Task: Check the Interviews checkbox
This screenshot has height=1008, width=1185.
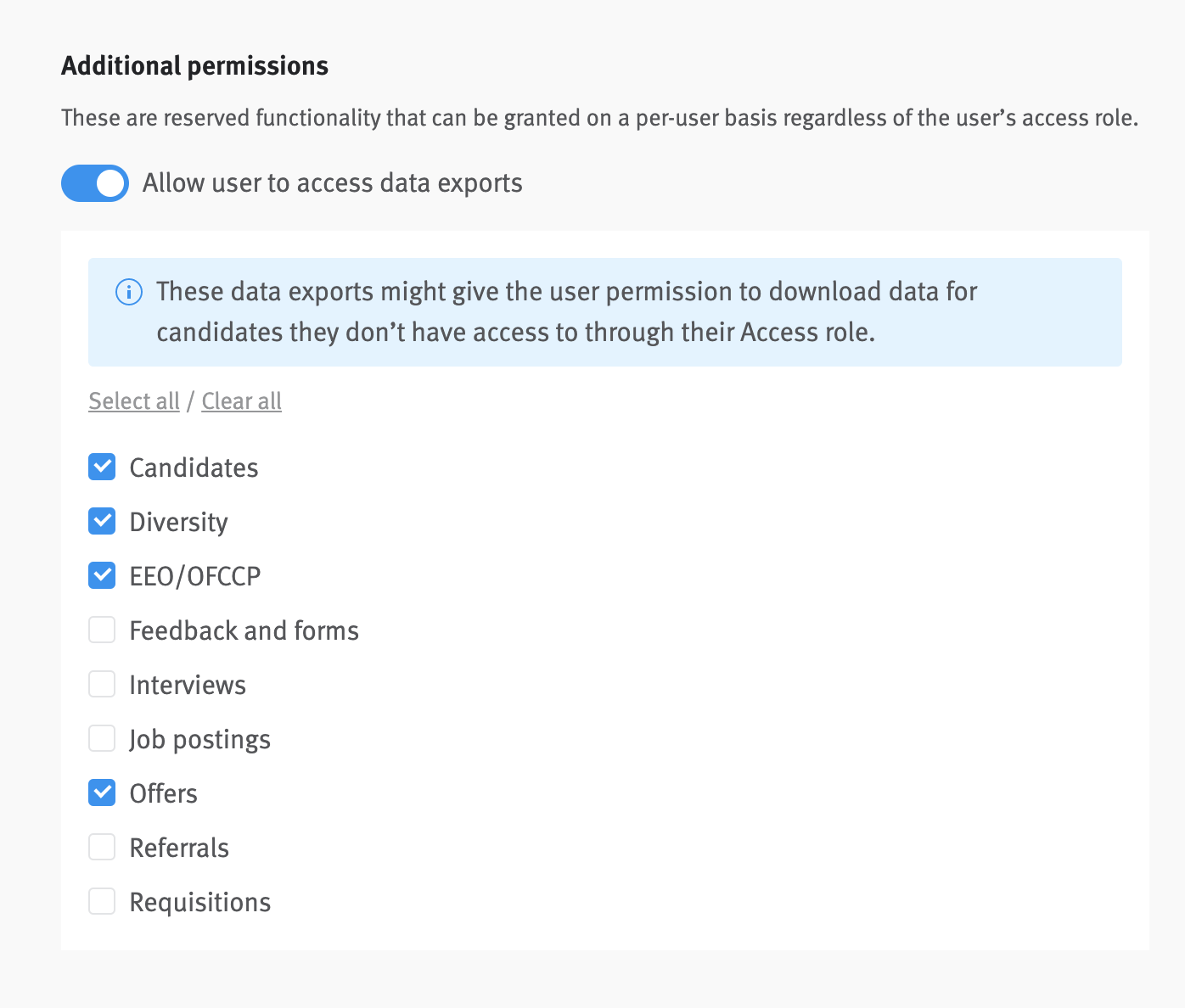Action: click(x=102, y=684)
